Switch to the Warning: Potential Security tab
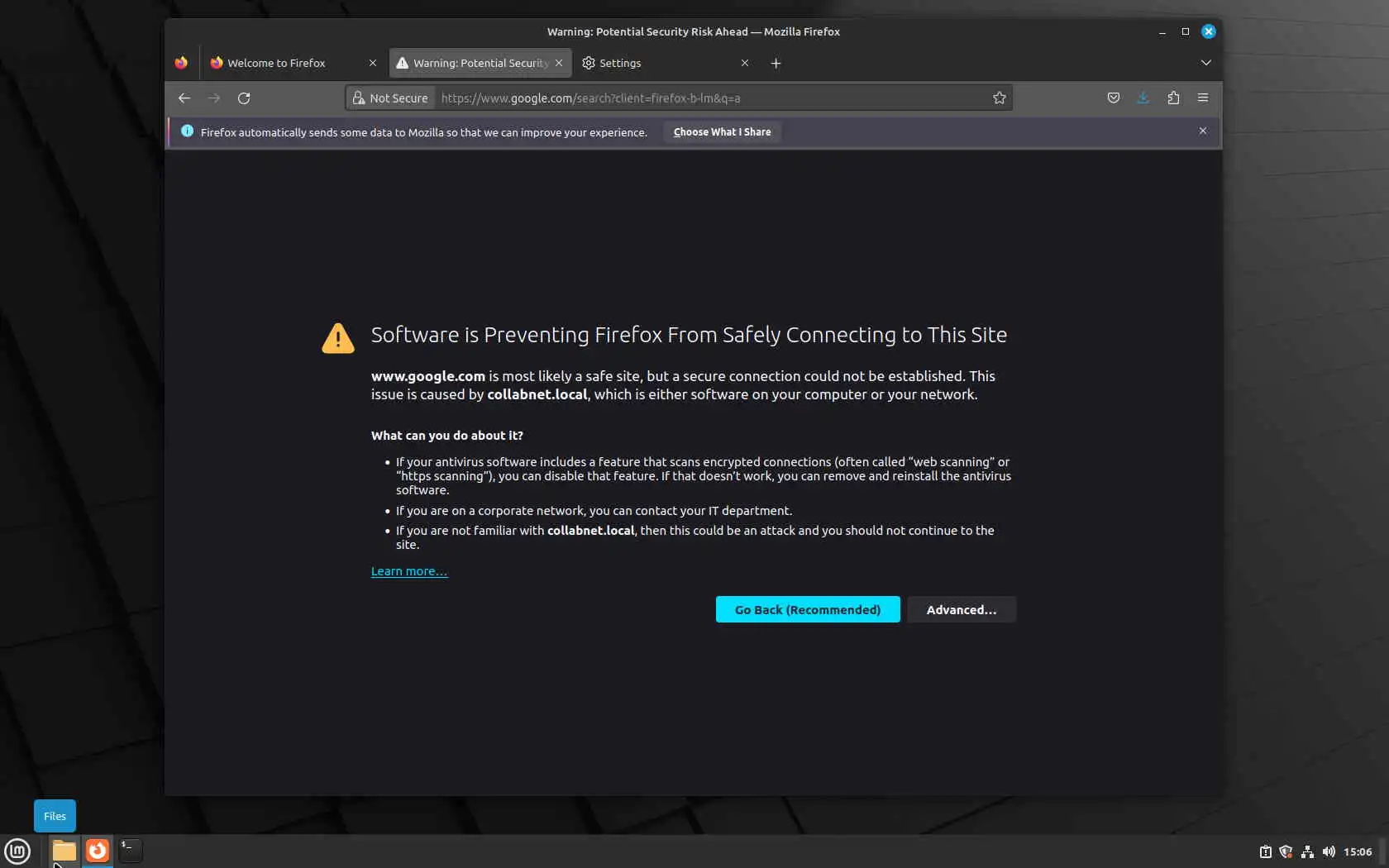 (x=480, y=63)
